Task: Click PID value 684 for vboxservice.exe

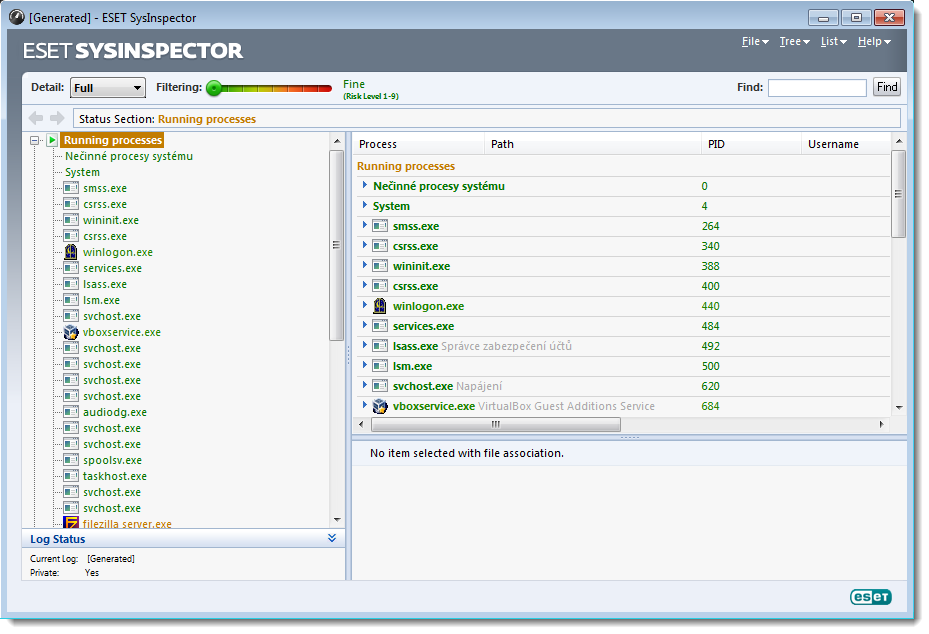Action: (710, 406)
